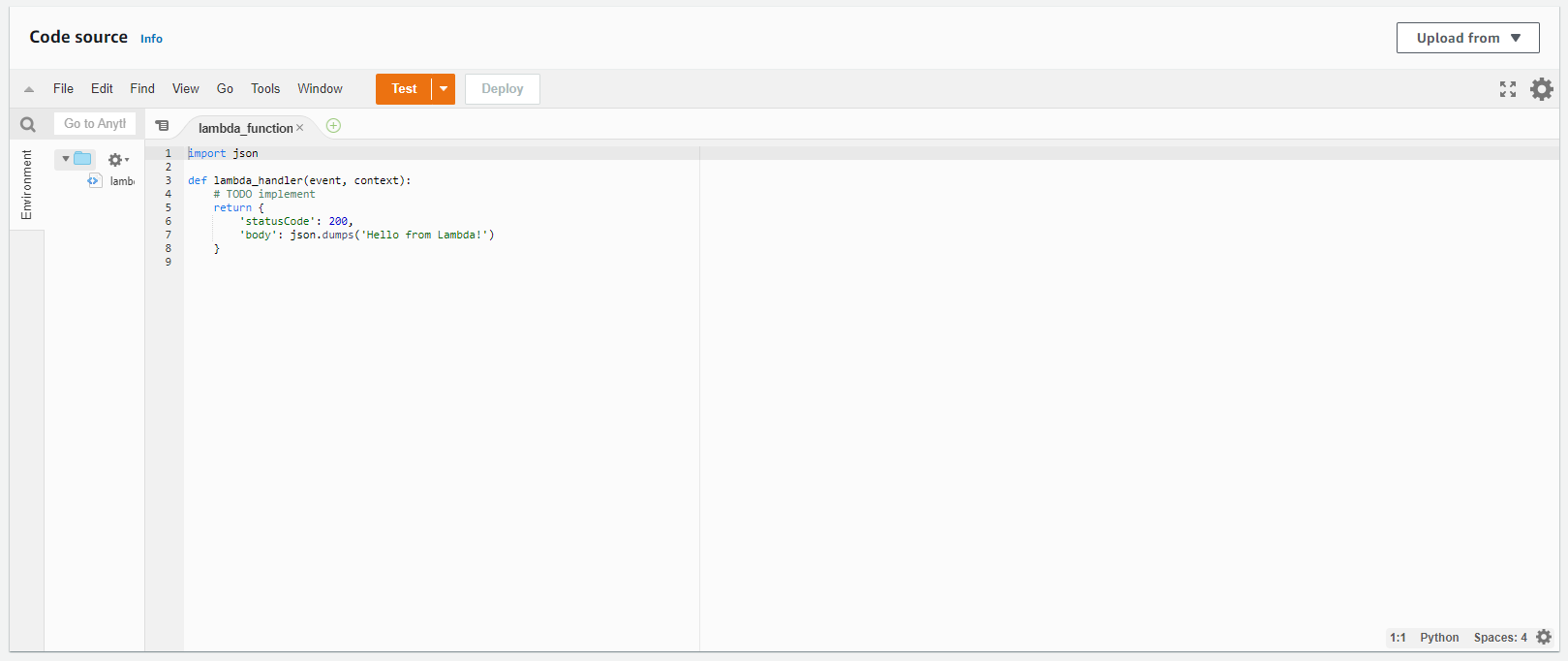The height and width of the screenshot is (661, 1568).
Task: Open new tab with plus icon
Action: coord(333,126)
